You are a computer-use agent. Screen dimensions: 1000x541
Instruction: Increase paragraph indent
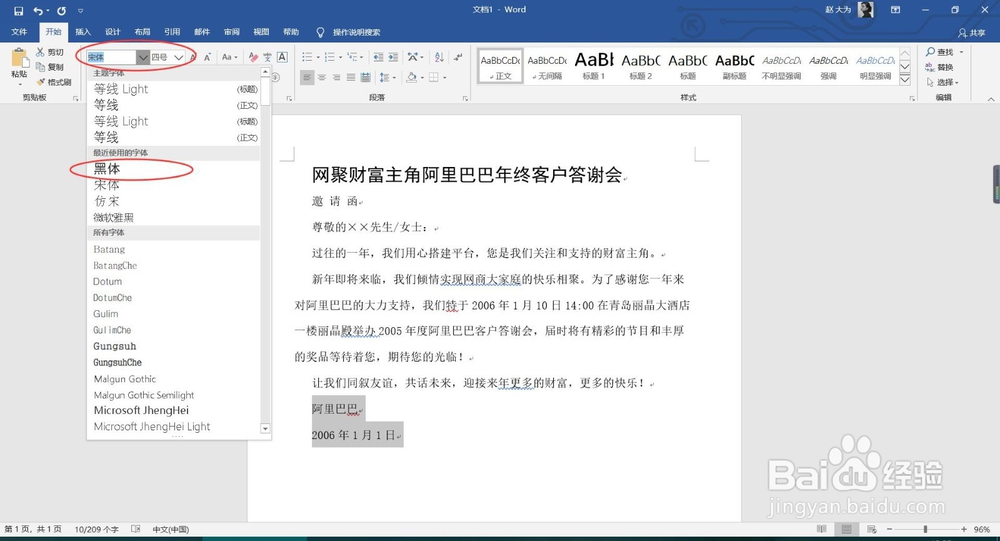393,57
